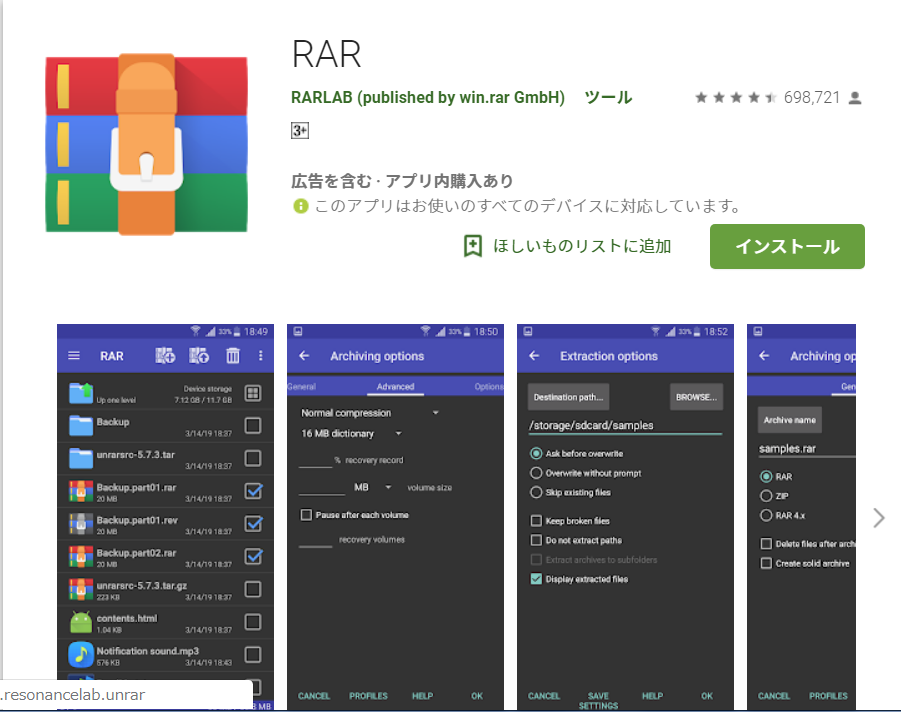Click the Backup.part02.rar archive icon
This screenshot has height=712, width=901.
[x=80, y=557]
